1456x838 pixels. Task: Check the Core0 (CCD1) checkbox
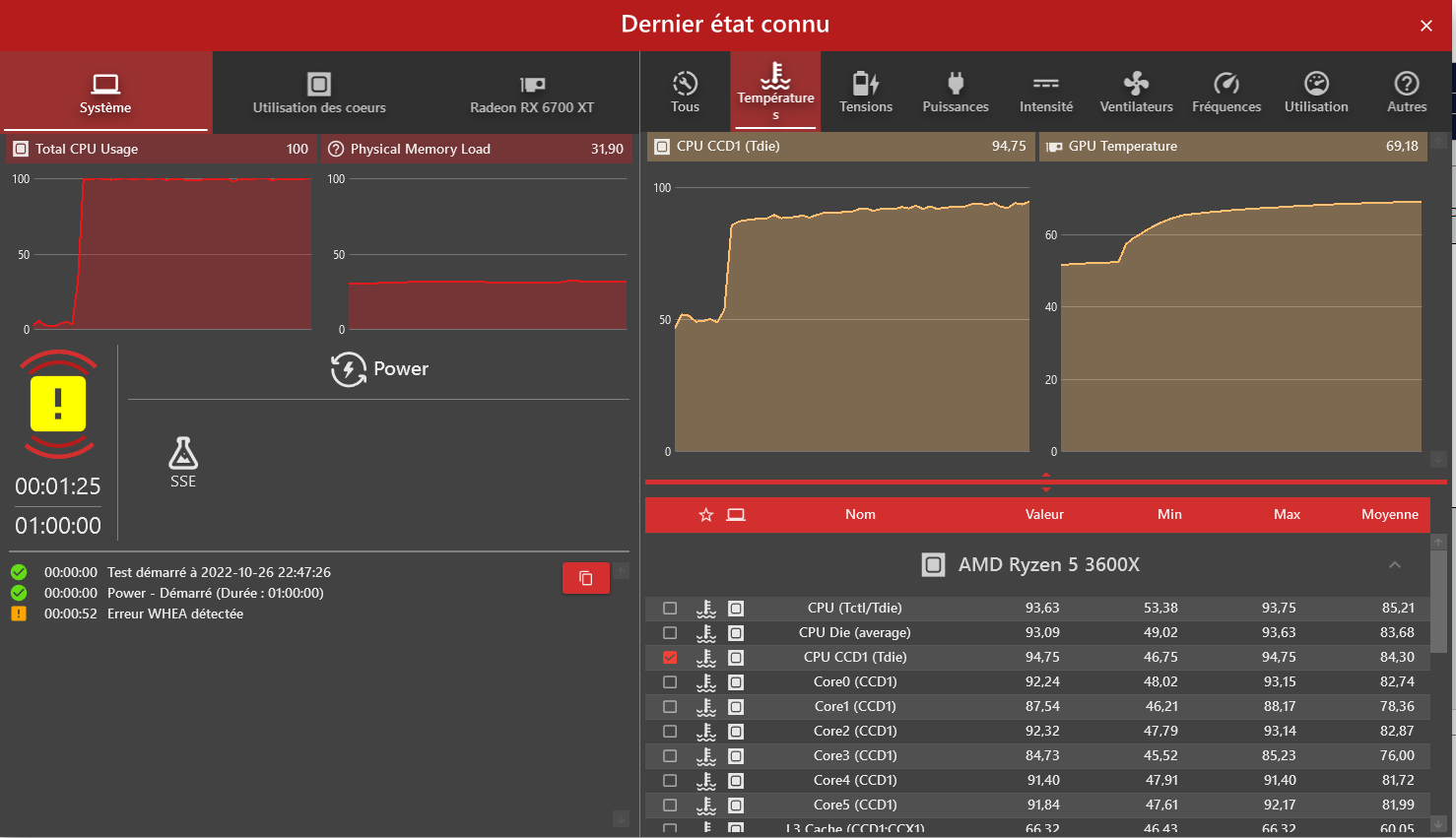tap(670, 682)
